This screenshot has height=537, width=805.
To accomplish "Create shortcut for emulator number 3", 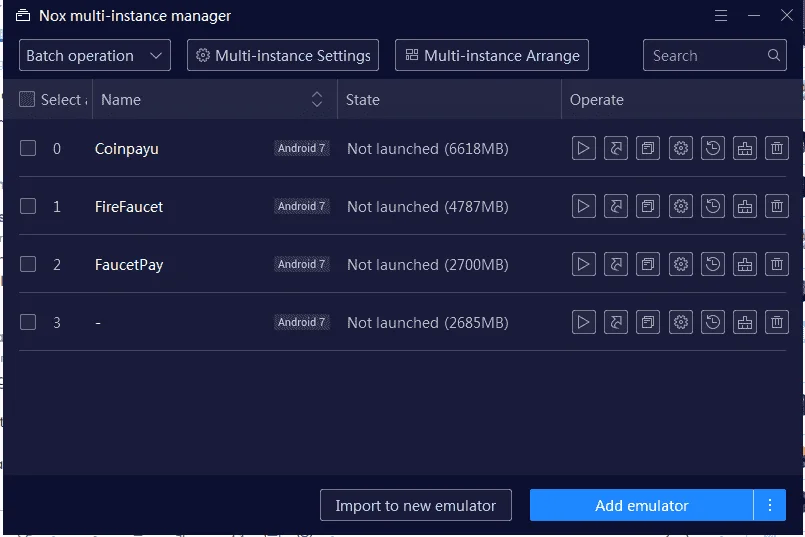I will coord(616,322).
